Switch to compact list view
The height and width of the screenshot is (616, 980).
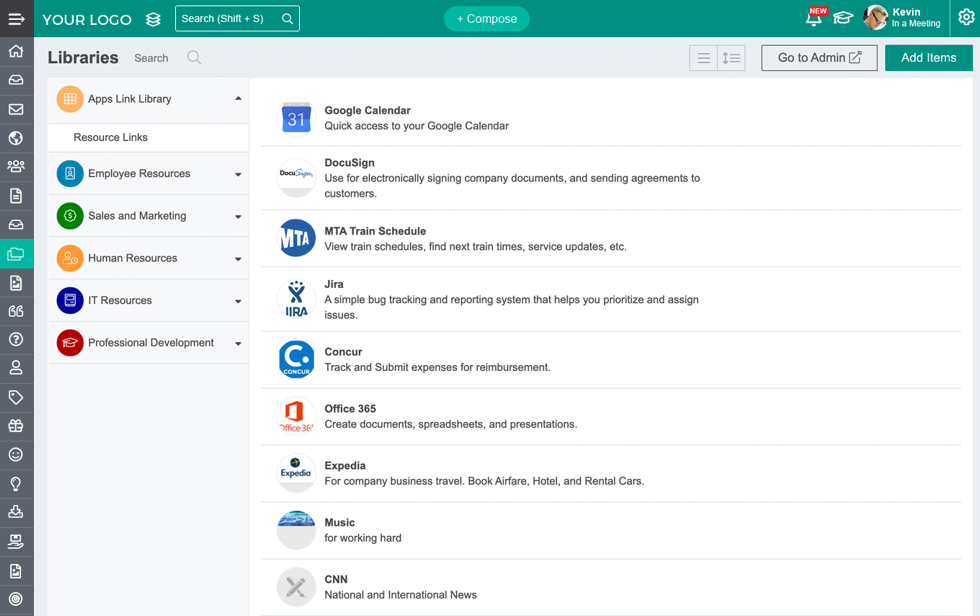[704, 58]
